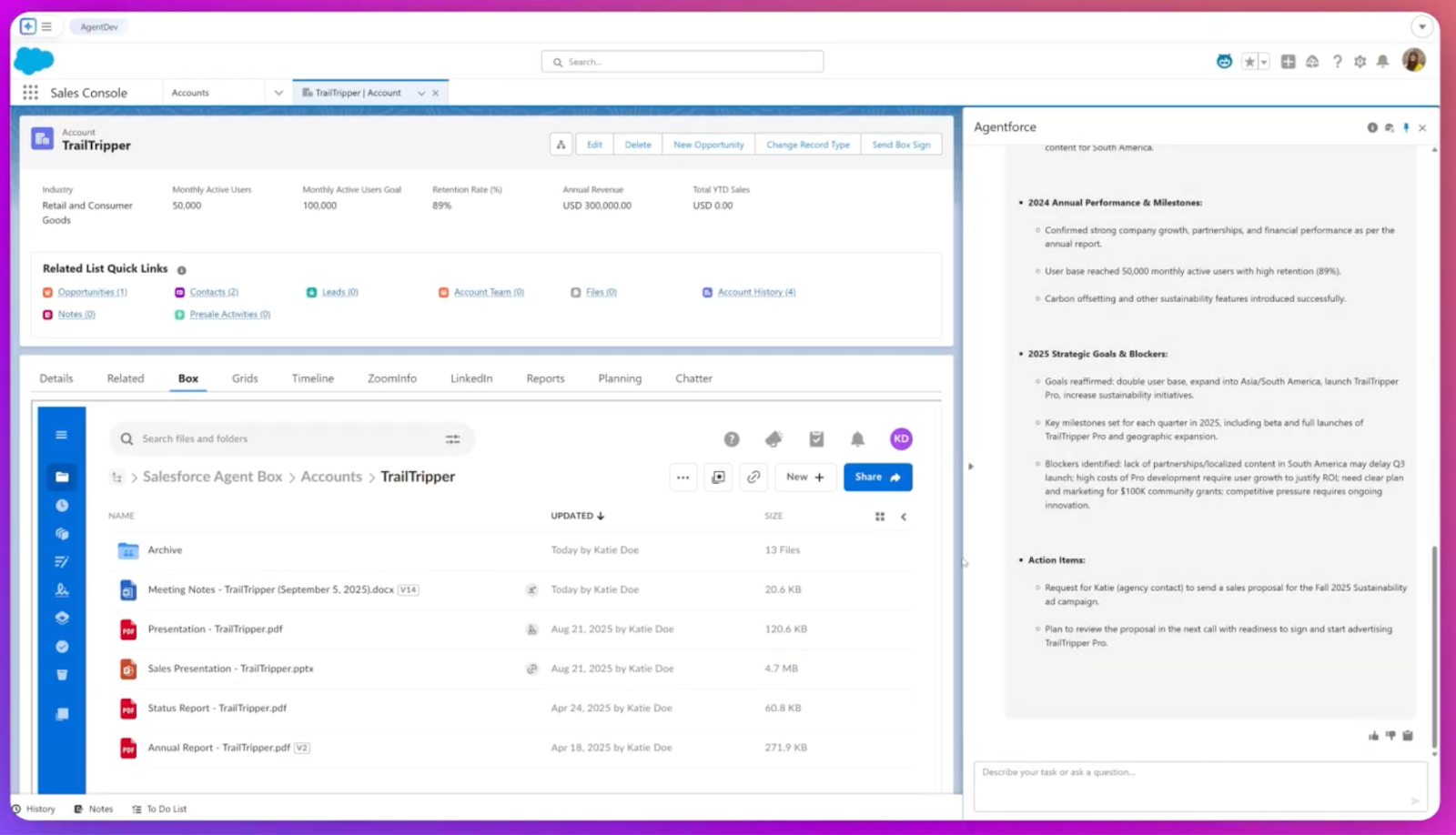This screenshot has height=835, width=1456.
Task: Toggle the pin on the Agentforce panel
Action: (1406, 127)
